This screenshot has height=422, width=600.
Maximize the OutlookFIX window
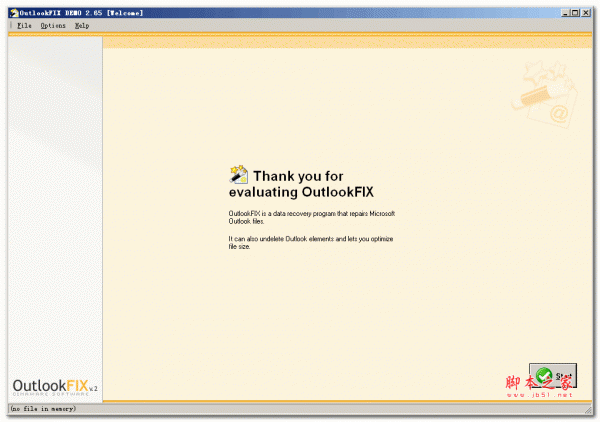click(575, 13)
